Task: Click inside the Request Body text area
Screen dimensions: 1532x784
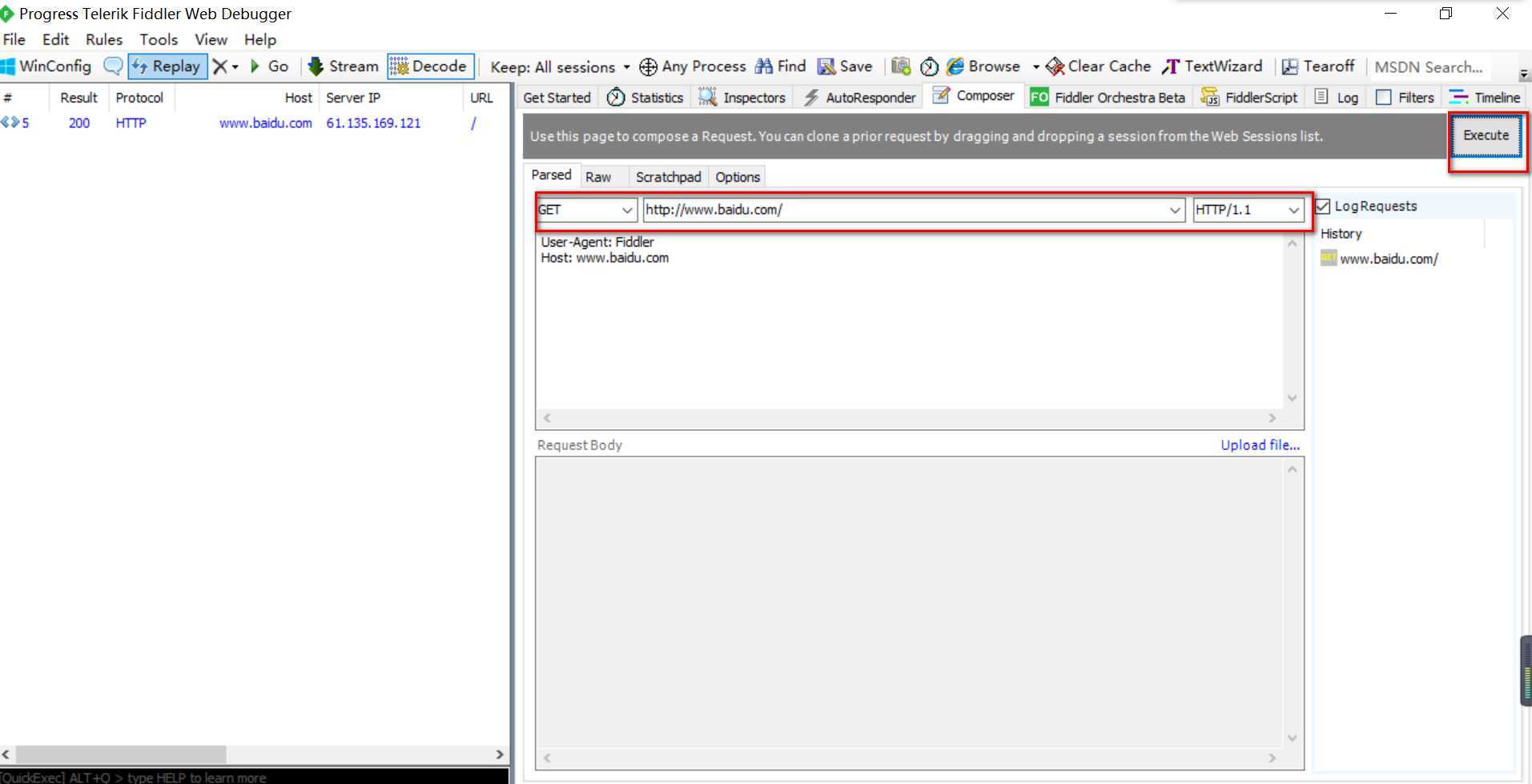Action: pos(909,603)
